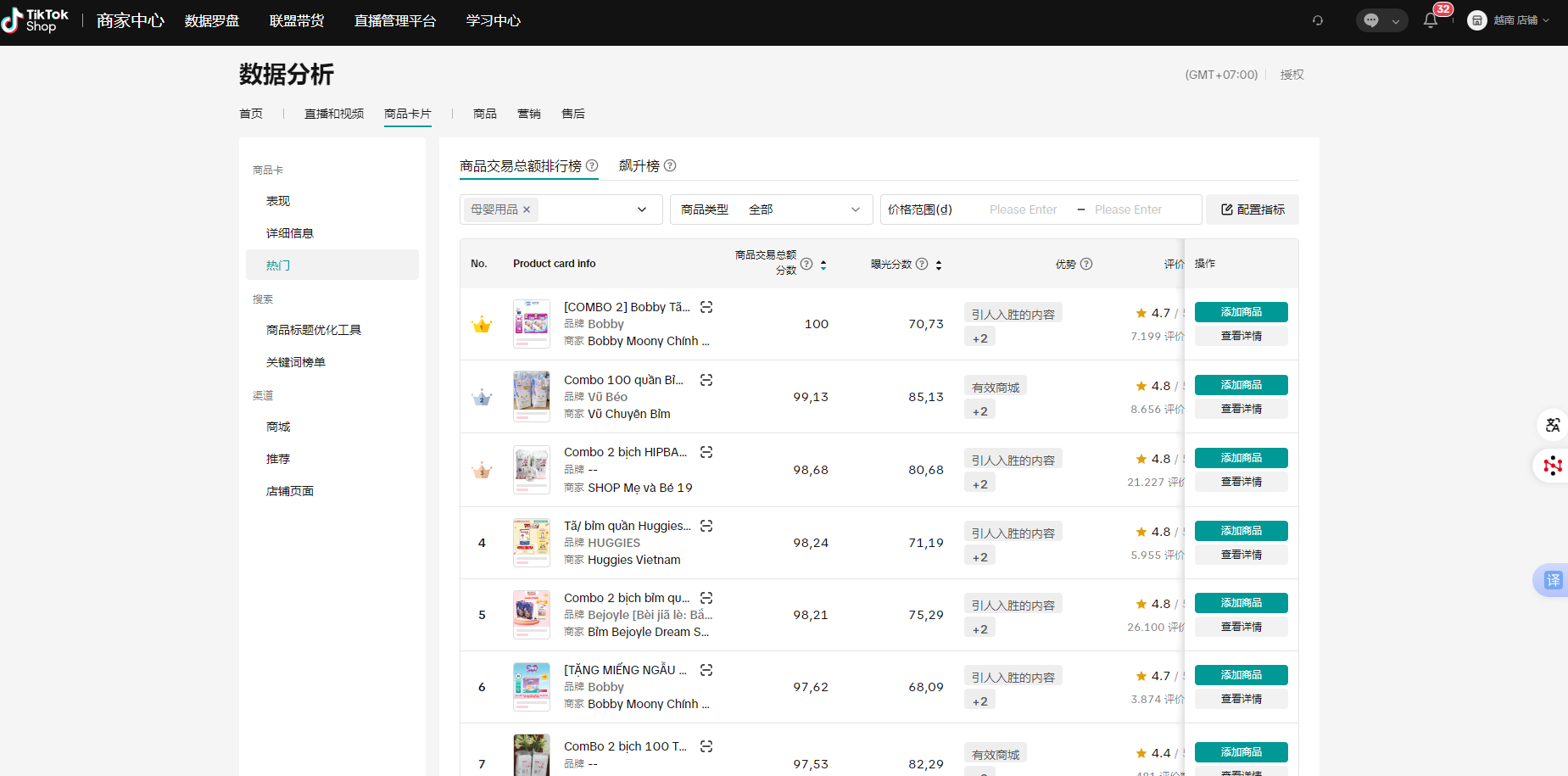Sort by 曝光分数 column arrows
Image resolution: width=1568 pixels, height=776 pixels.
pos(939,265)
